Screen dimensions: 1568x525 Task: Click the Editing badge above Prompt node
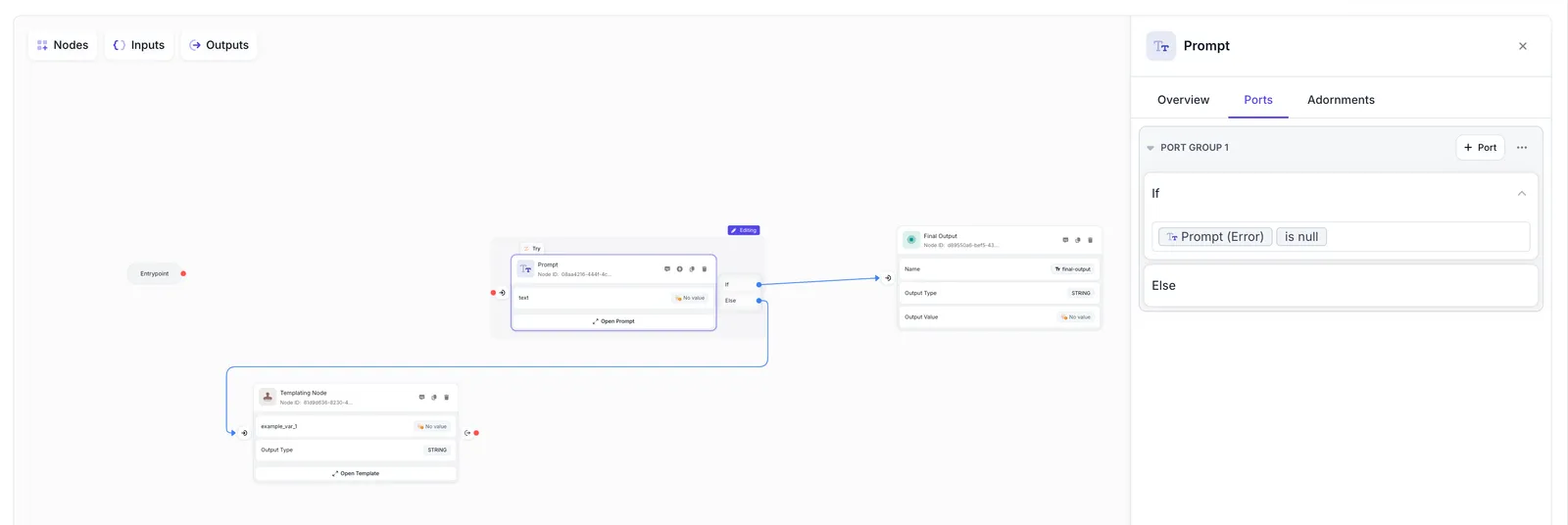[744, 230]
